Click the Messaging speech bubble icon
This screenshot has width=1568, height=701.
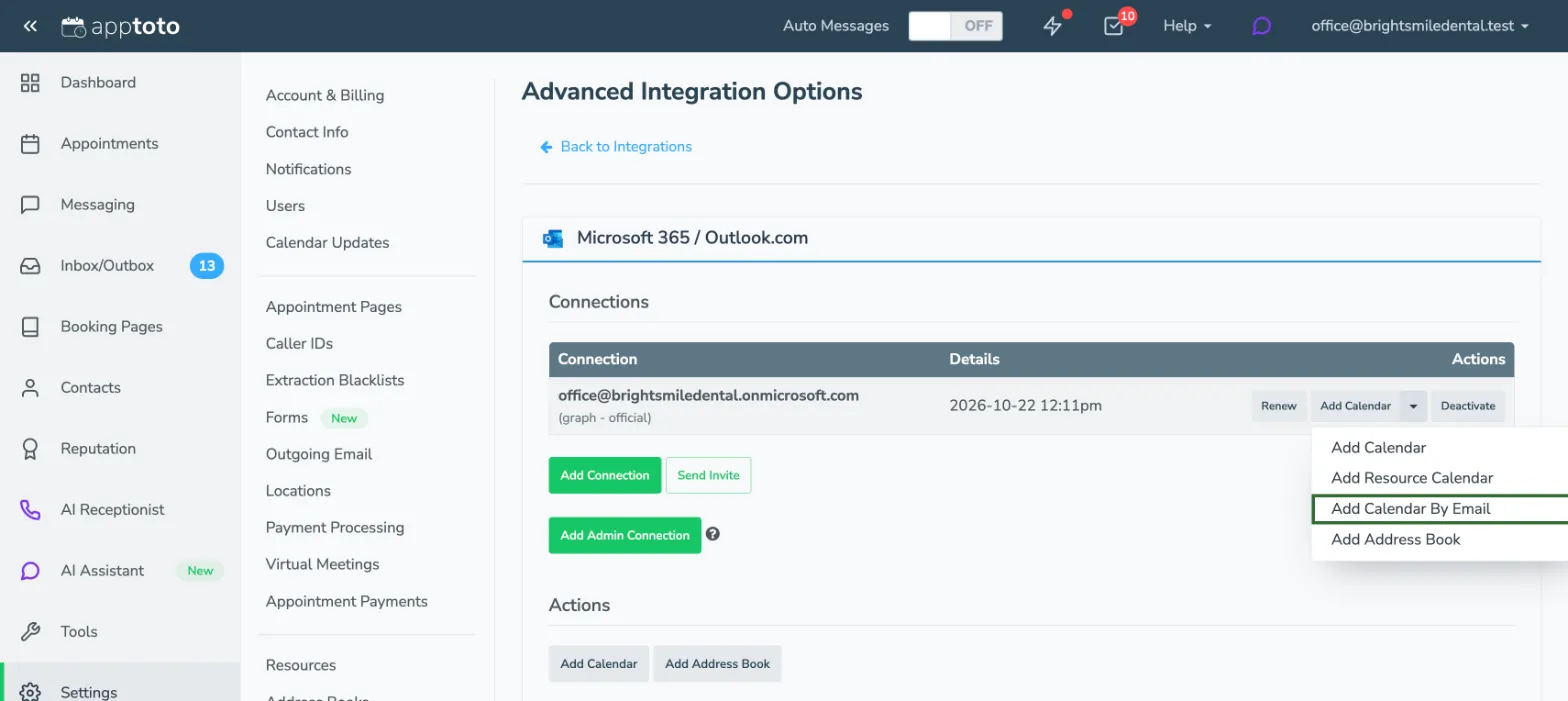pos(30,204)
